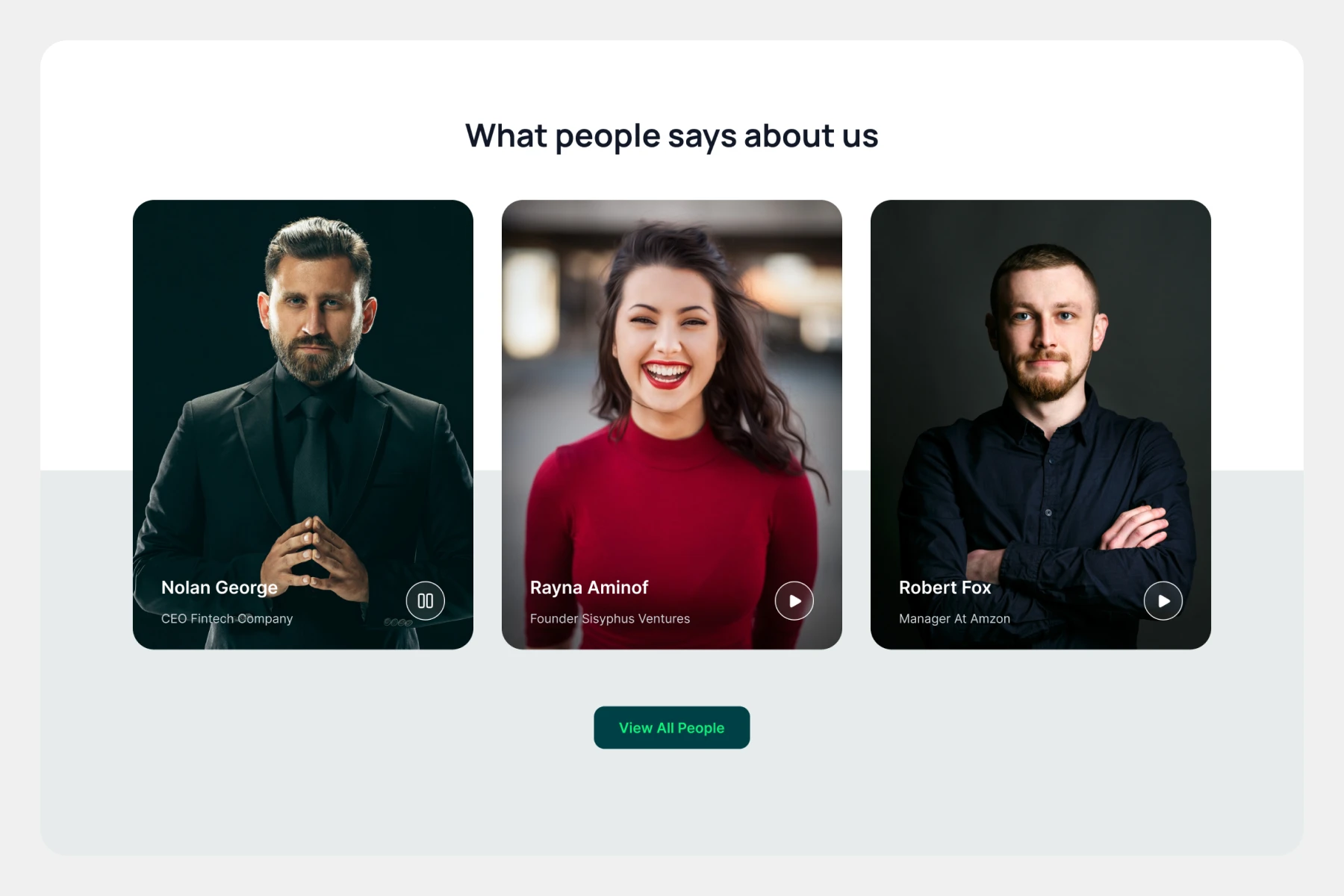1344x896 pixels.
Task: Click the Founder Sisyphus Ventures subtitle
Action: [610, 618]
